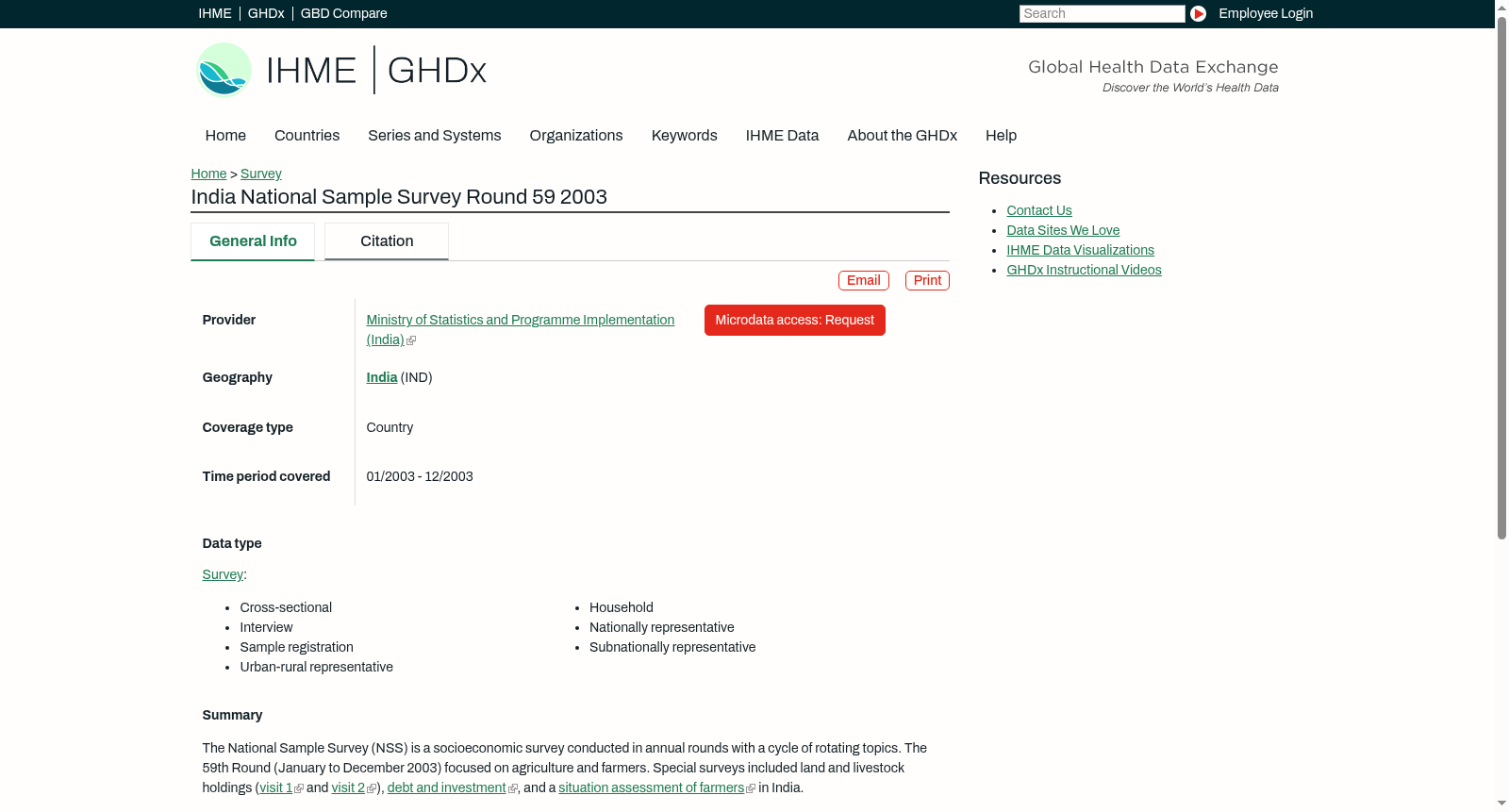Switch to the Citation tab
The height and width of the screenshot is (812, 1509).
click(387, 241)
